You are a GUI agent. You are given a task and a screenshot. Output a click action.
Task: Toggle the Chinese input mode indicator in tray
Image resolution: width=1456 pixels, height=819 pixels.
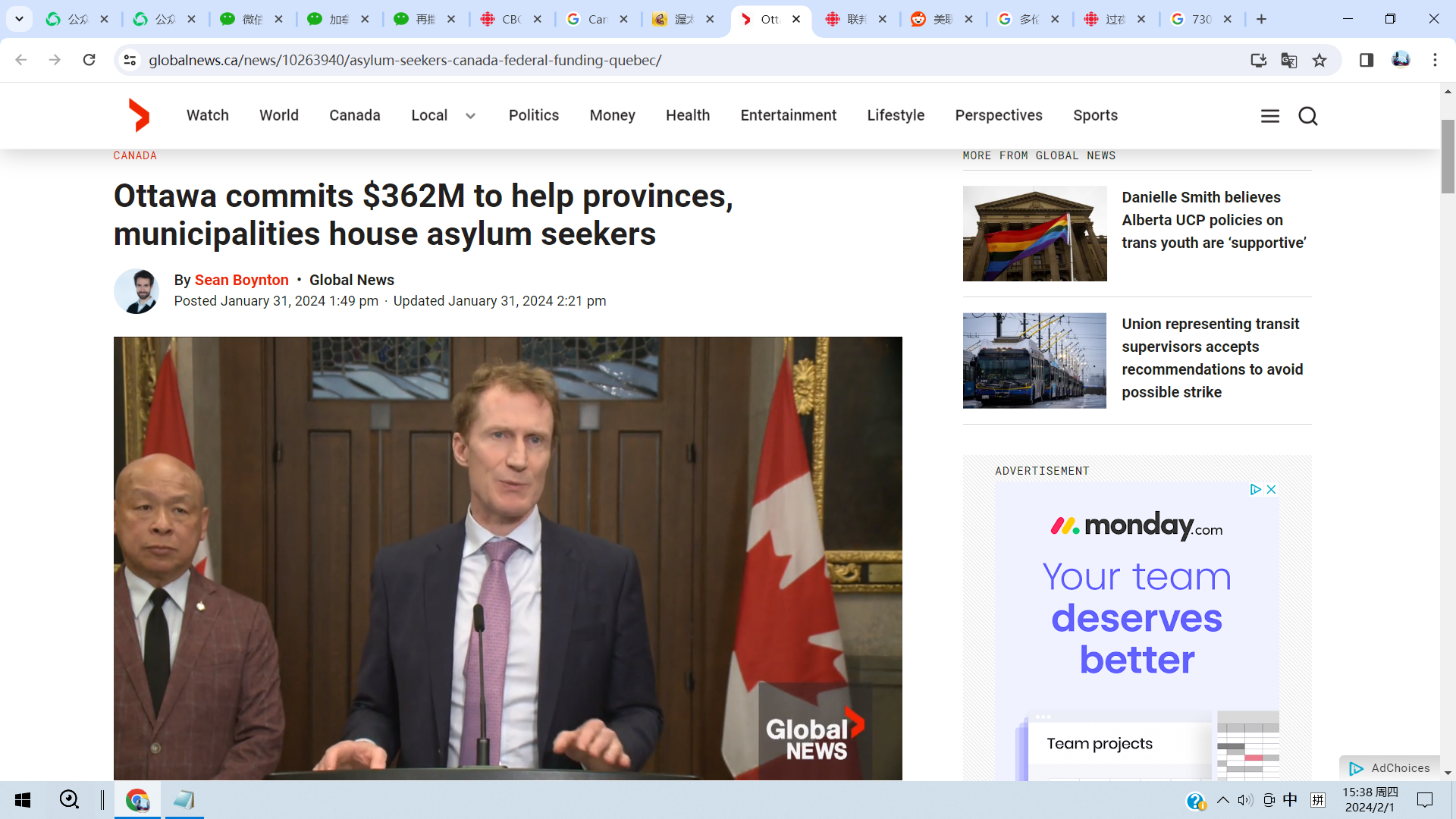coord(1290,800)
